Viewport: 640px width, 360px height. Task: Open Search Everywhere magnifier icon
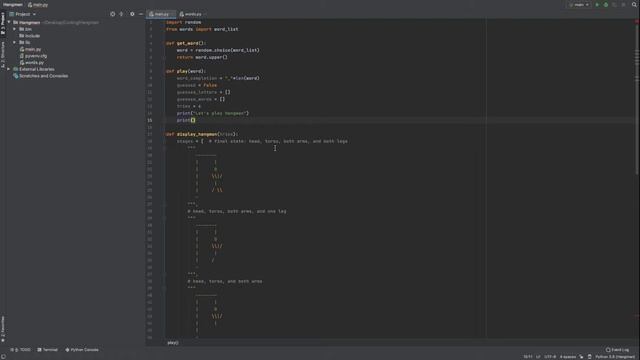pyautogui.click(x=634, y=4)
